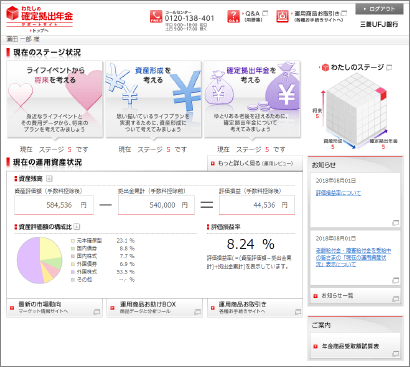
Task: Click orange 外国債券 legend swatch
Action: click(73, 264)
